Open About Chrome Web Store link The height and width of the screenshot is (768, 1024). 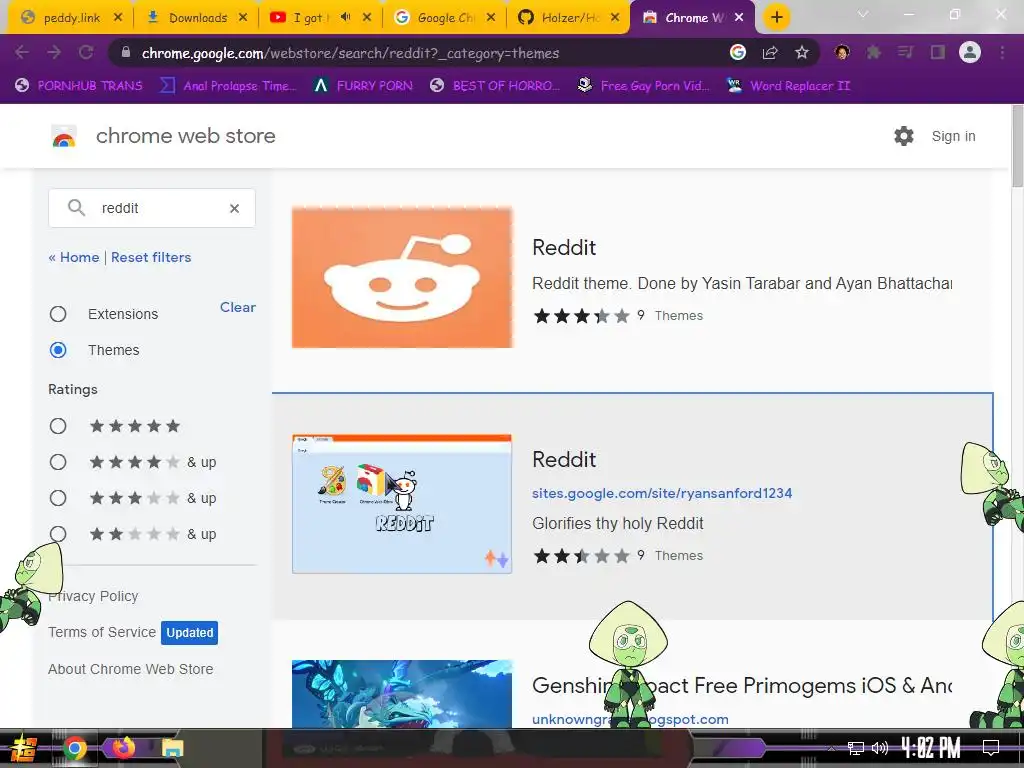pyautogui.click(x=131, y=669)
